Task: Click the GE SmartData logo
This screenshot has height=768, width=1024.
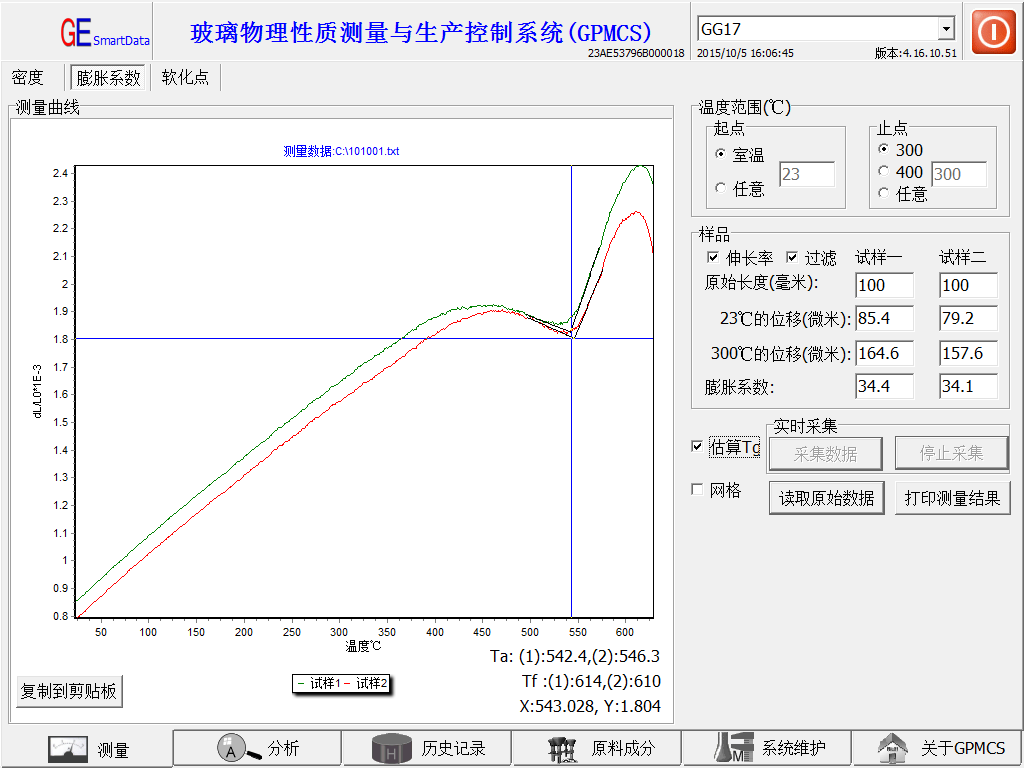Action: 105,33
